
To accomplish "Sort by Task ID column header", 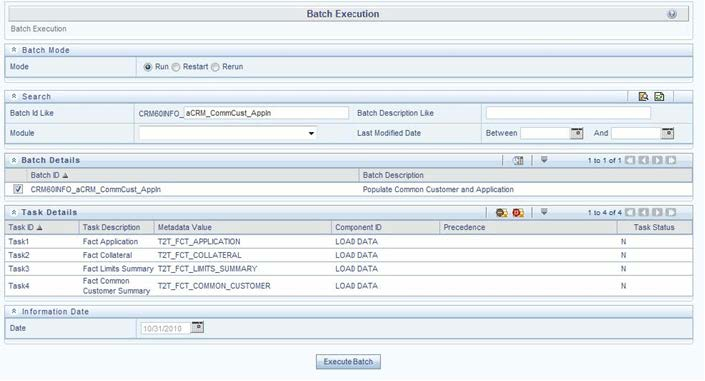I will (x=25, y=227).
